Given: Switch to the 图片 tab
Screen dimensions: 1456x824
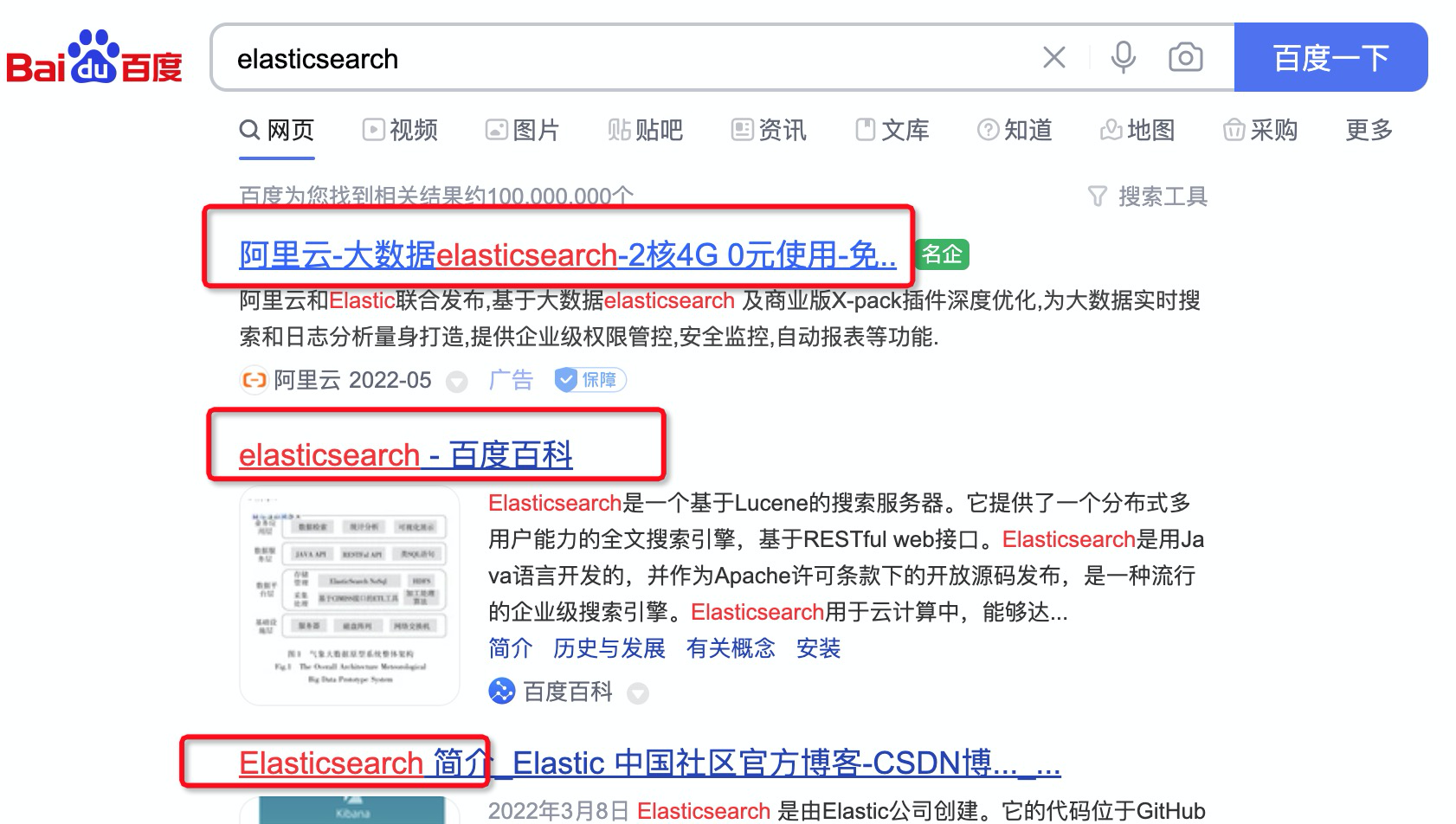Looking at the screenshot, I should [523, 131].
